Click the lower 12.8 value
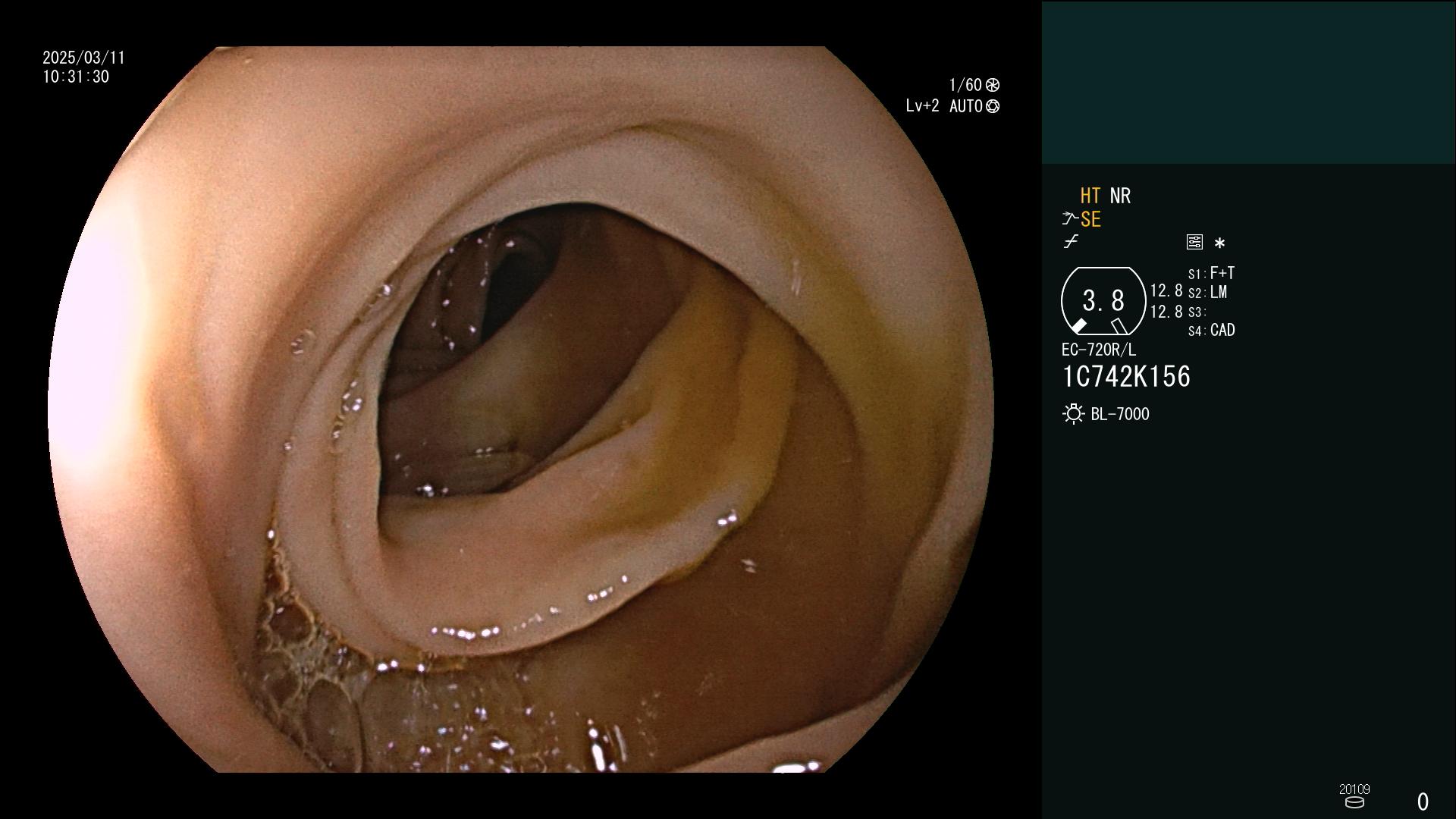The height and width of the screenshot is (819, 1456). click(x=1166, y=312)
